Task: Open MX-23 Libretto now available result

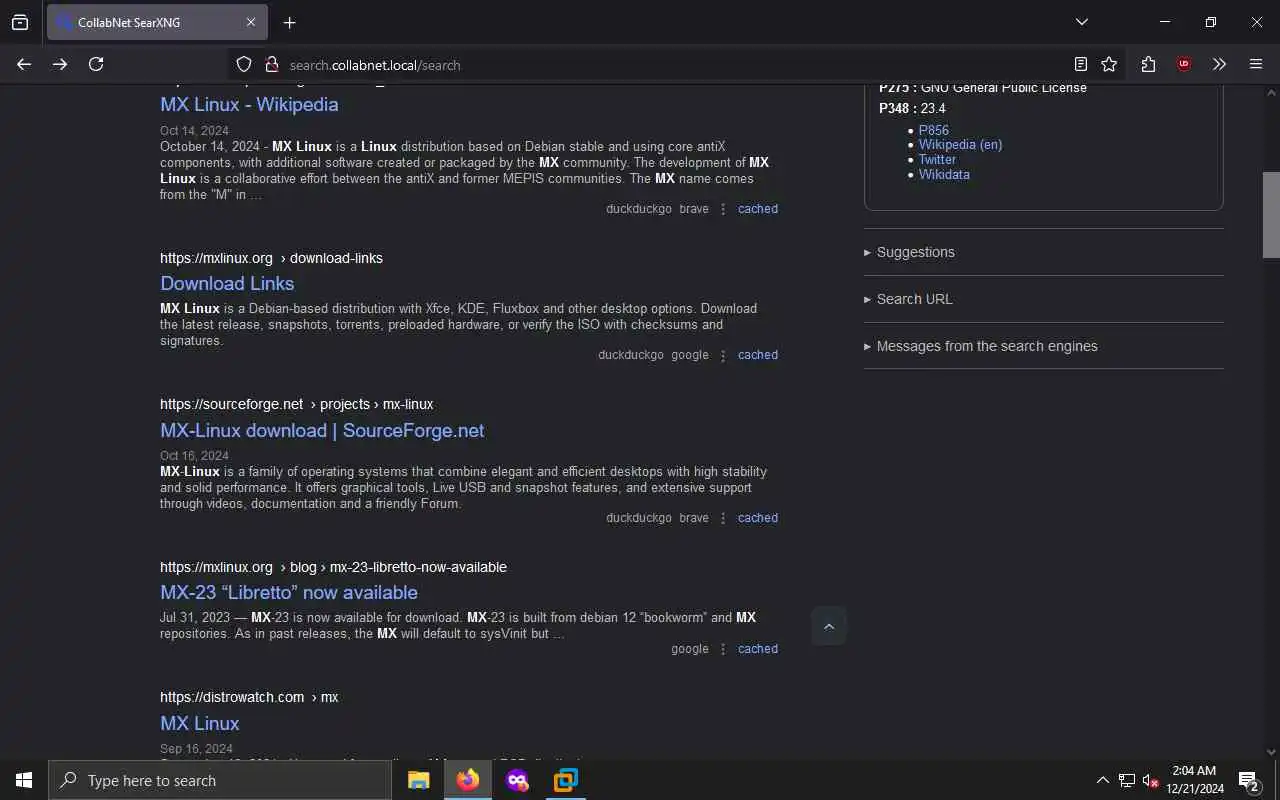Action: click(289, 592)
